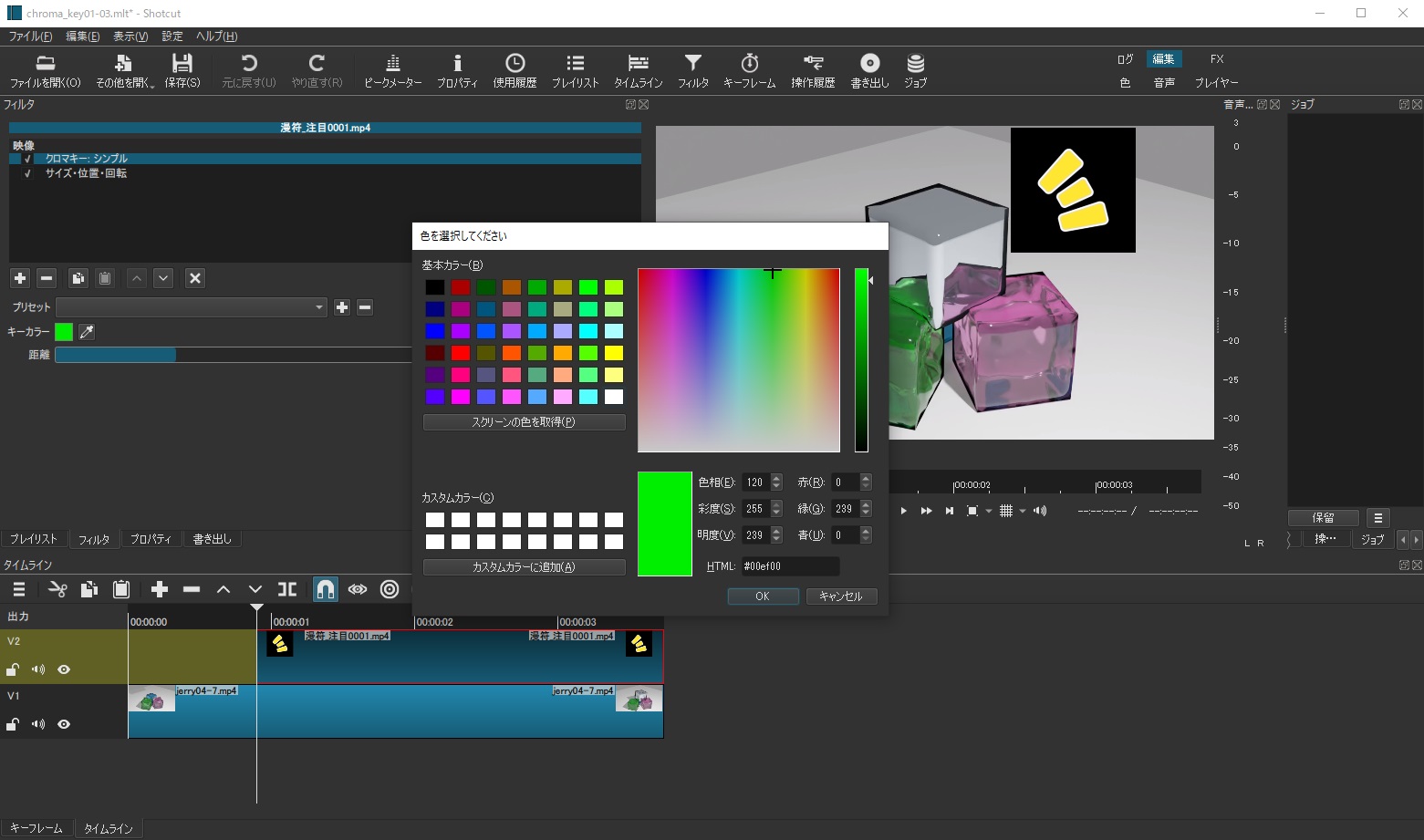1424x840 pixels.
Task: Open 表示 menu
Action: point(130,36)
